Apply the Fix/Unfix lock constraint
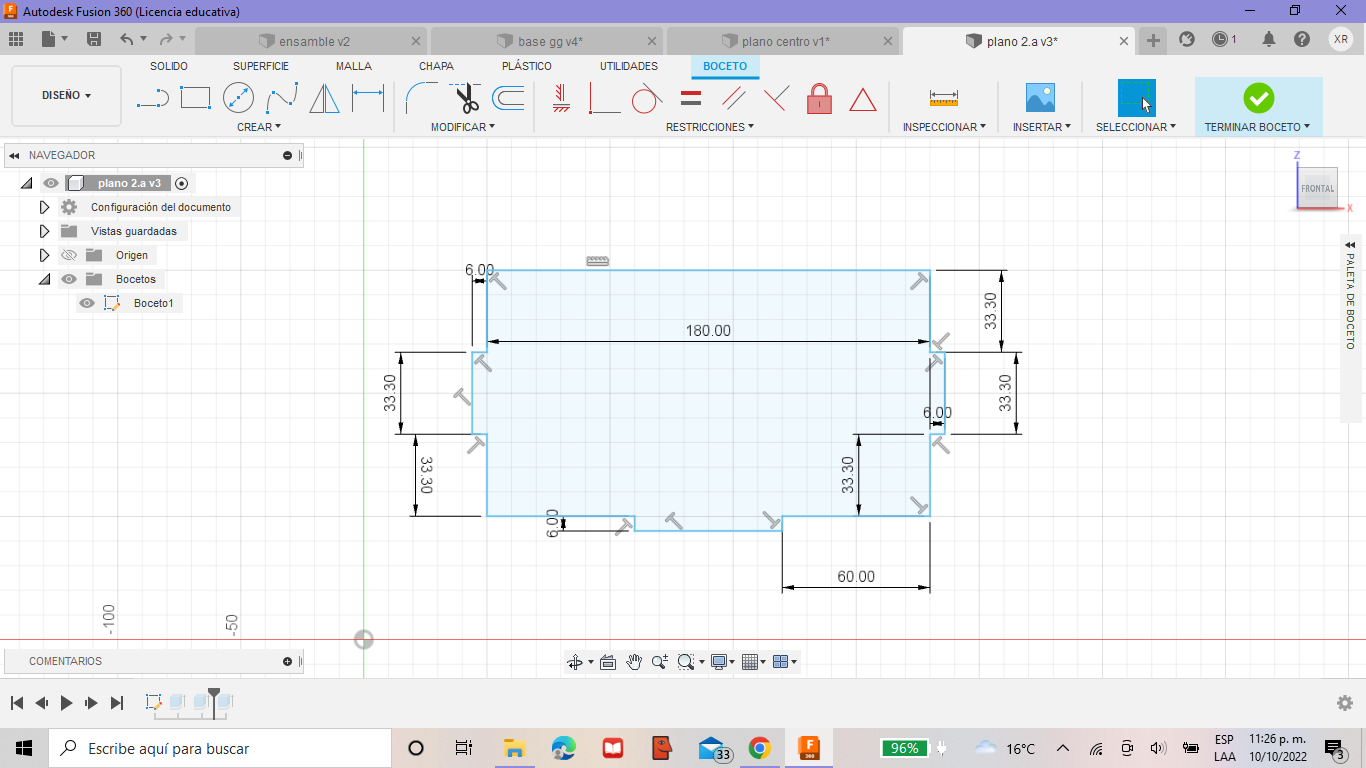Viewport: 1366px width, 768px height. pyautogui.click(x=819, y=99)
